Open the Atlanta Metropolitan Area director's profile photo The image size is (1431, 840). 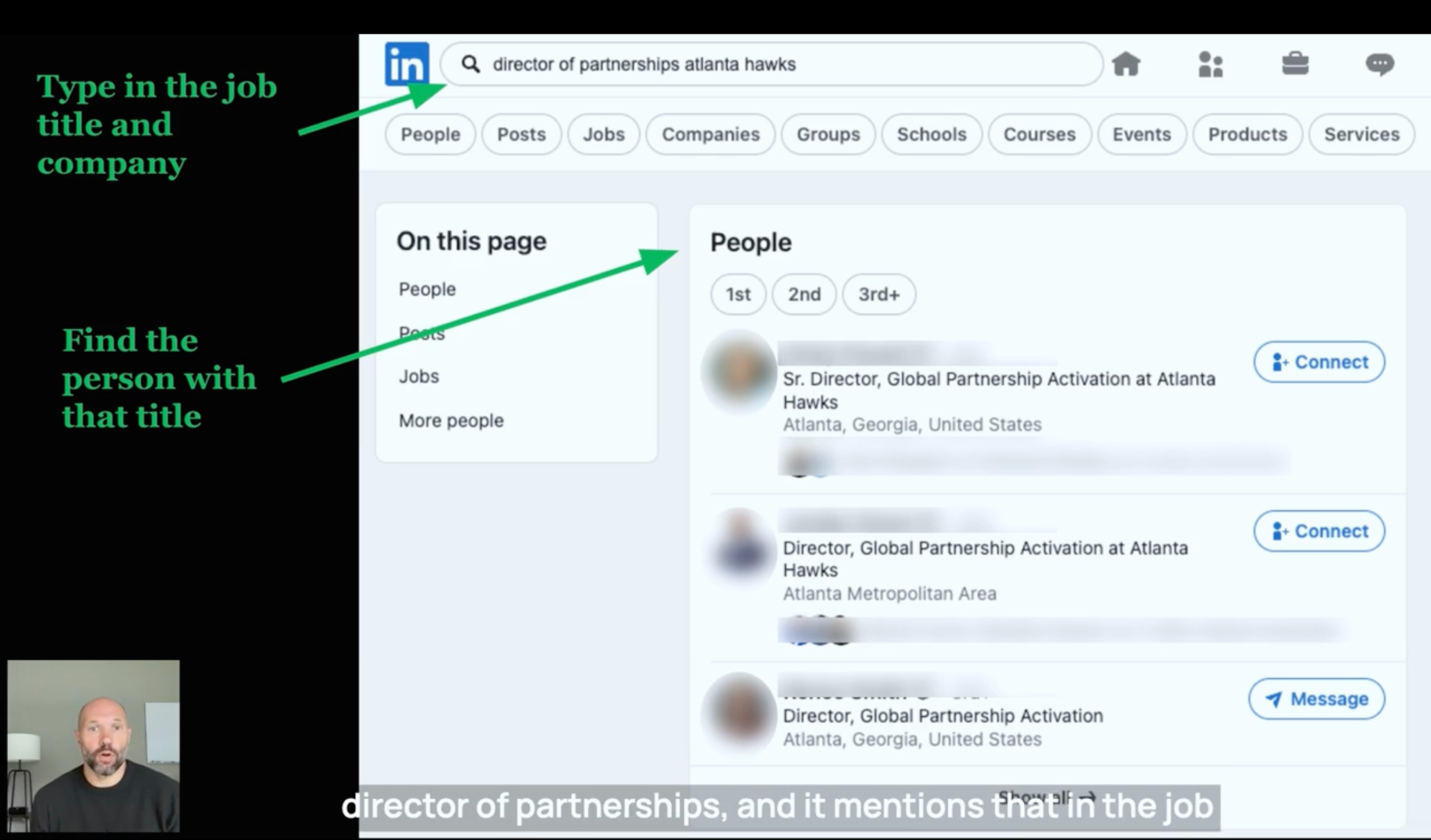point(739,547)
